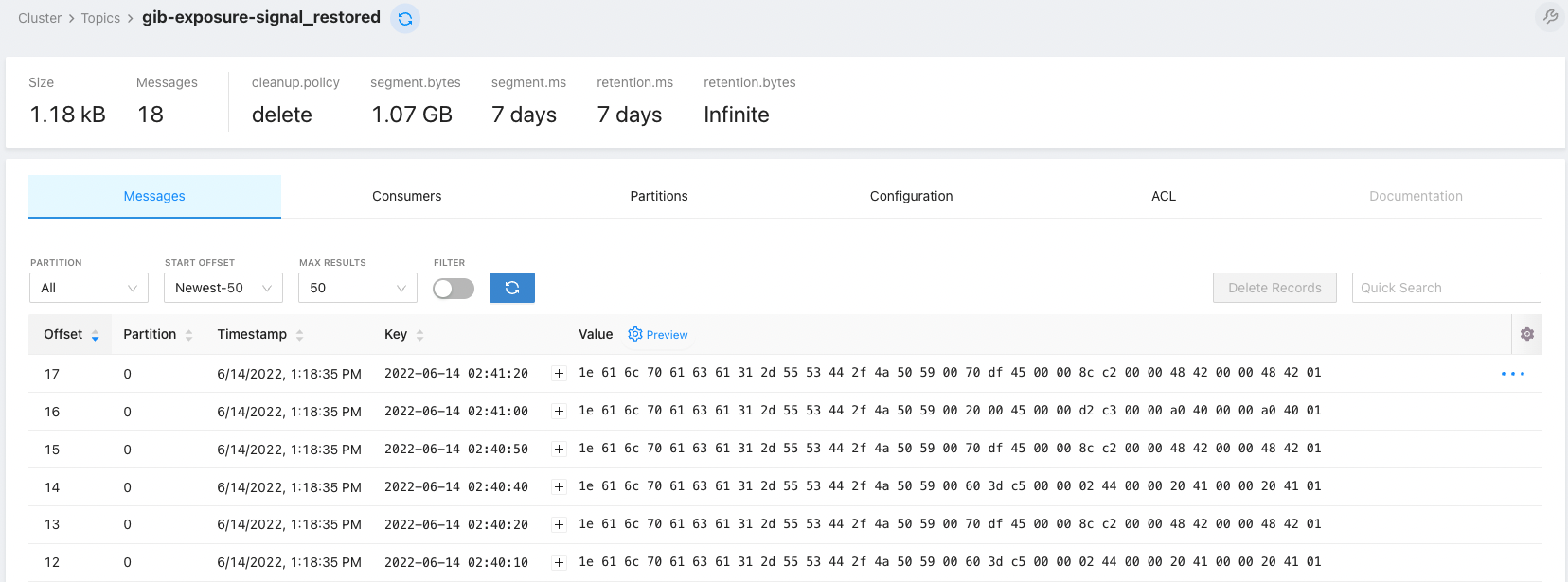The height and width of the screenshot is (582, 1568).
Task: Open the table column settings gear
Action: coord(1527,334)
